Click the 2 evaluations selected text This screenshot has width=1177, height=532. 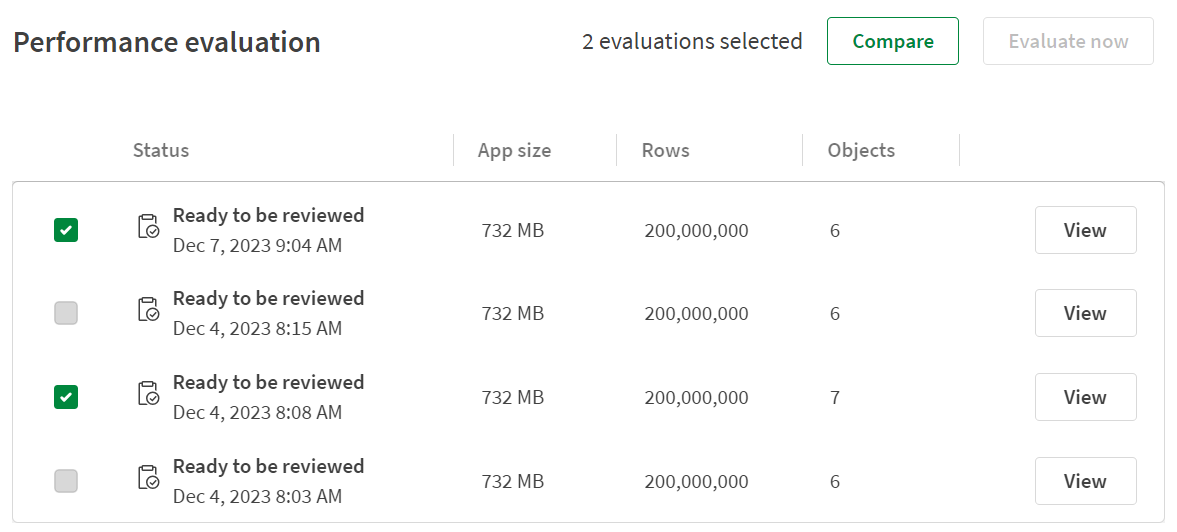tap(692, 41)
